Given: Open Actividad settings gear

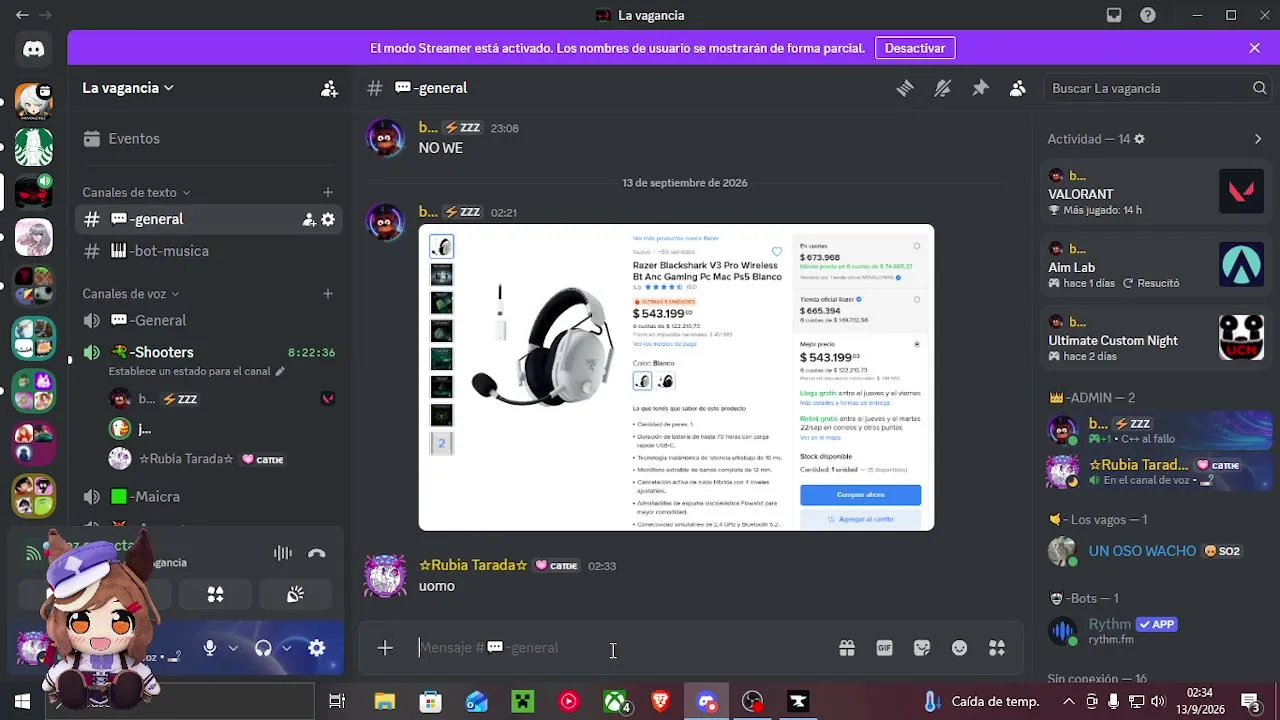Looking at the screenshot, I should tap(1139, 139).
